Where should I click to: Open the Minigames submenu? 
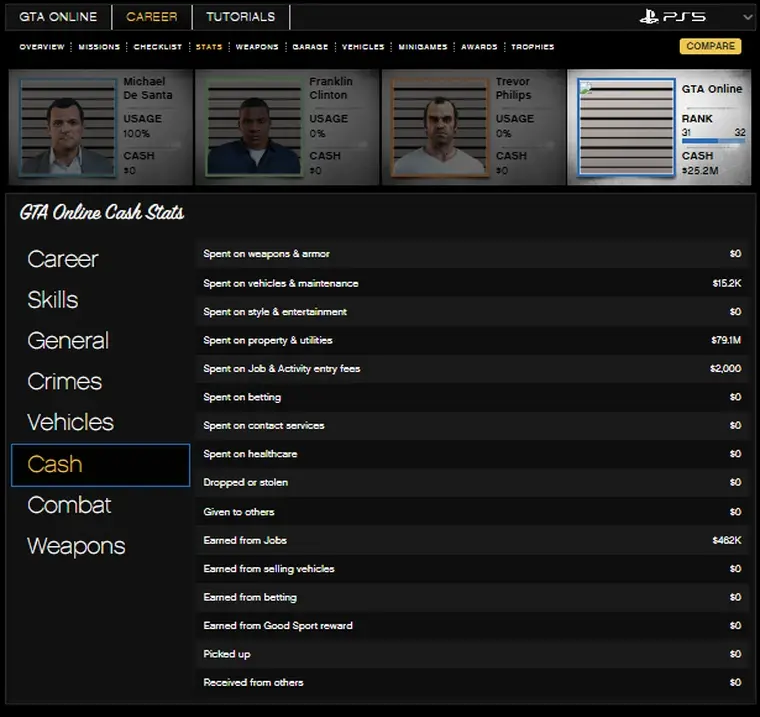(423, 47)
